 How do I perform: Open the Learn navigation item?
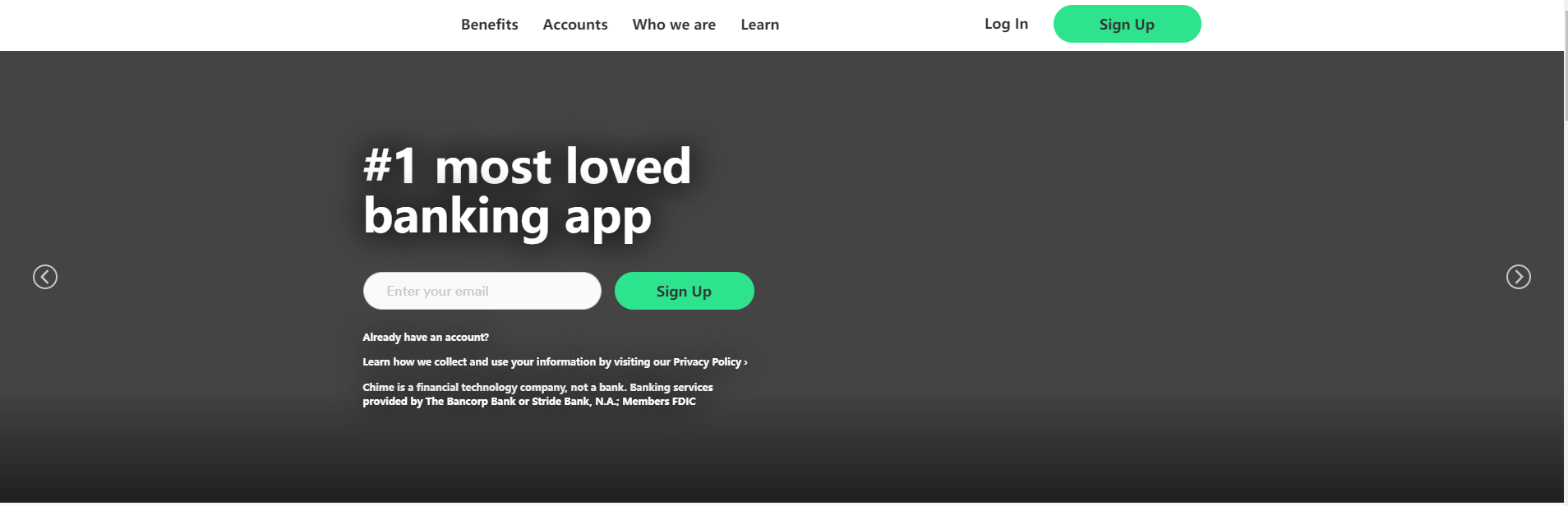click(759, 25)
